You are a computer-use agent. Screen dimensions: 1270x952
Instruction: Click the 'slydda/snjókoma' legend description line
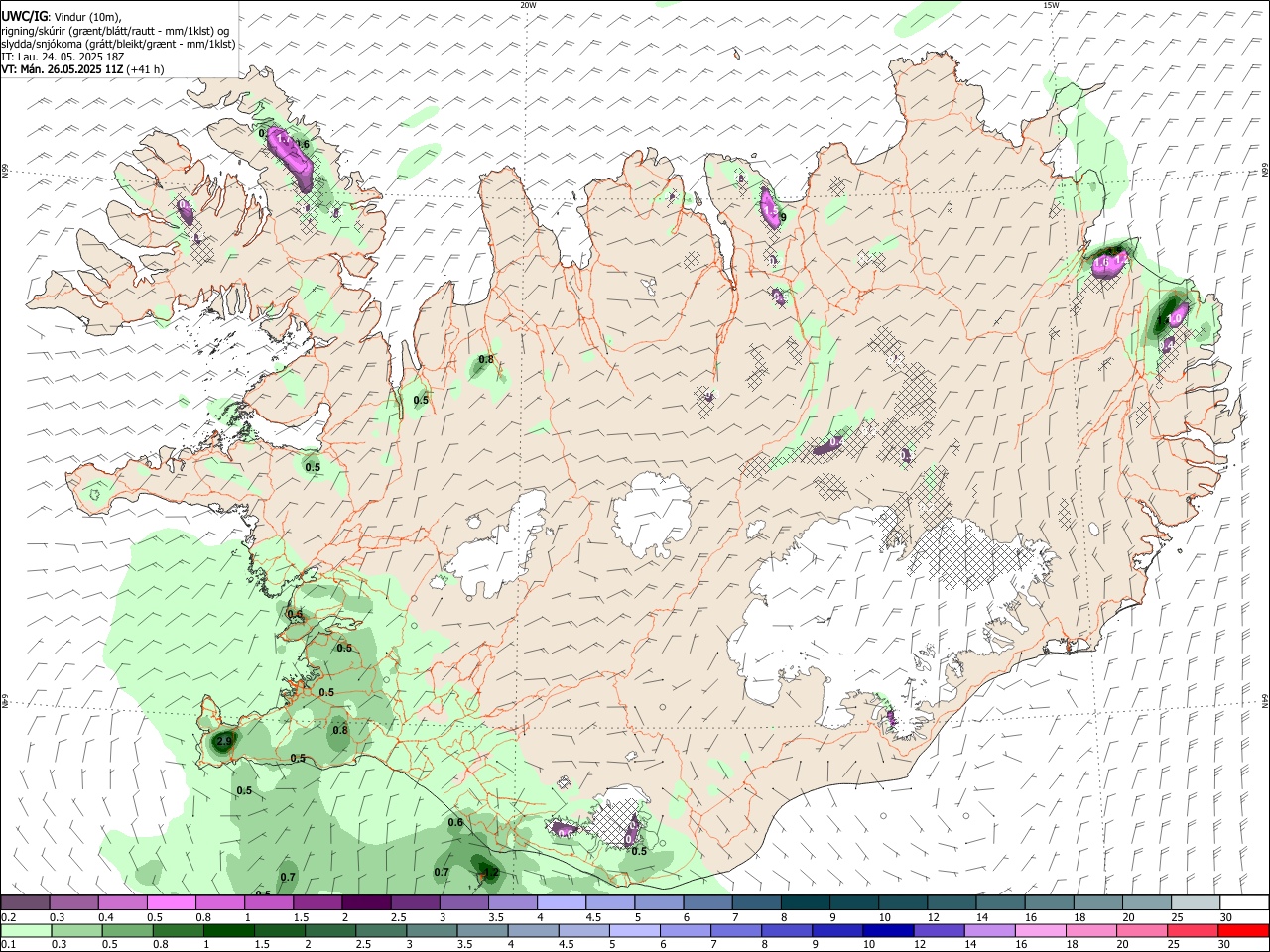click(x=118, y=44)
